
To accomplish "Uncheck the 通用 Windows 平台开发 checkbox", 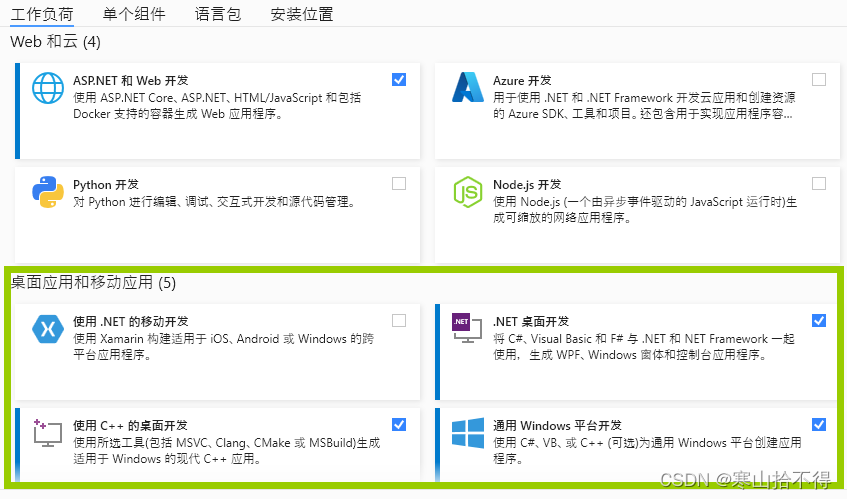I will (x=819, y=424).
